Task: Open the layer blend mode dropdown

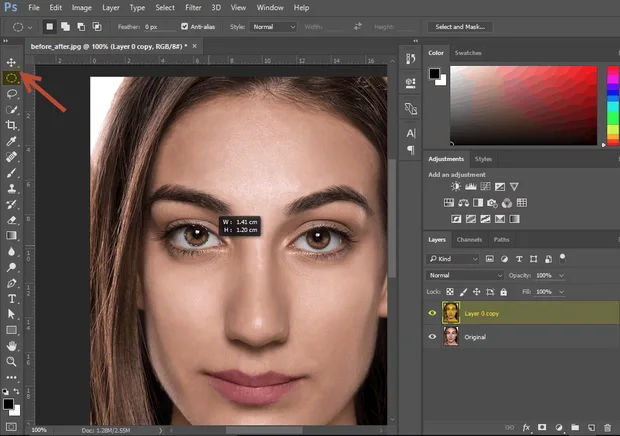Action: (x=464, y=275)
